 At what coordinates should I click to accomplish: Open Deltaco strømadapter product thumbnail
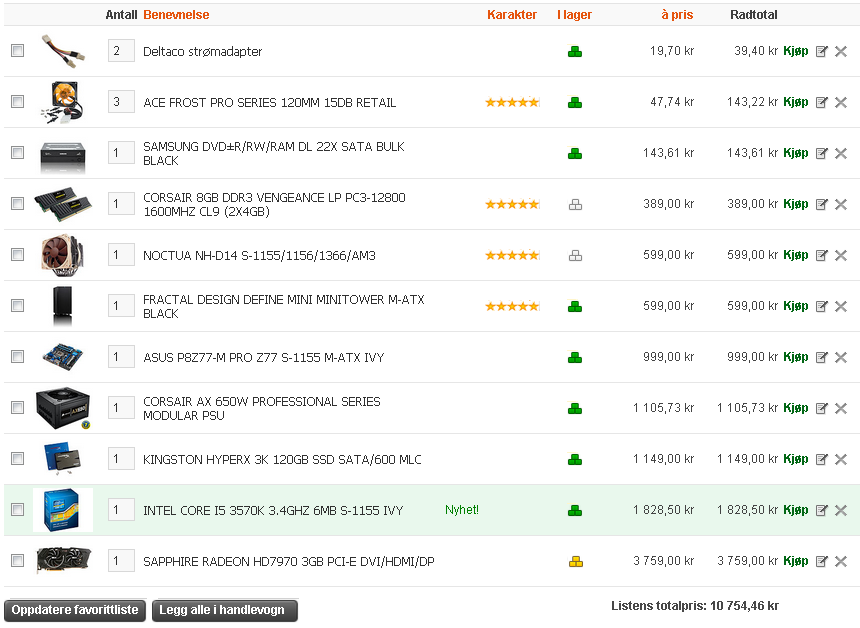point(64,51)
